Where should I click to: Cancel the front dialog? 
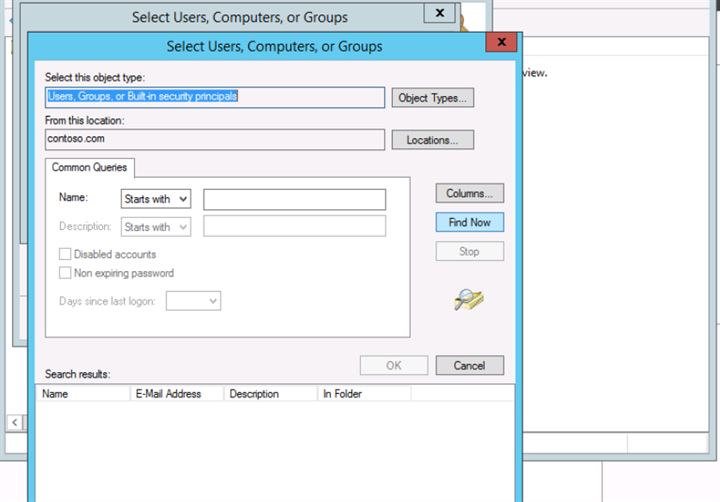[469, 366]
